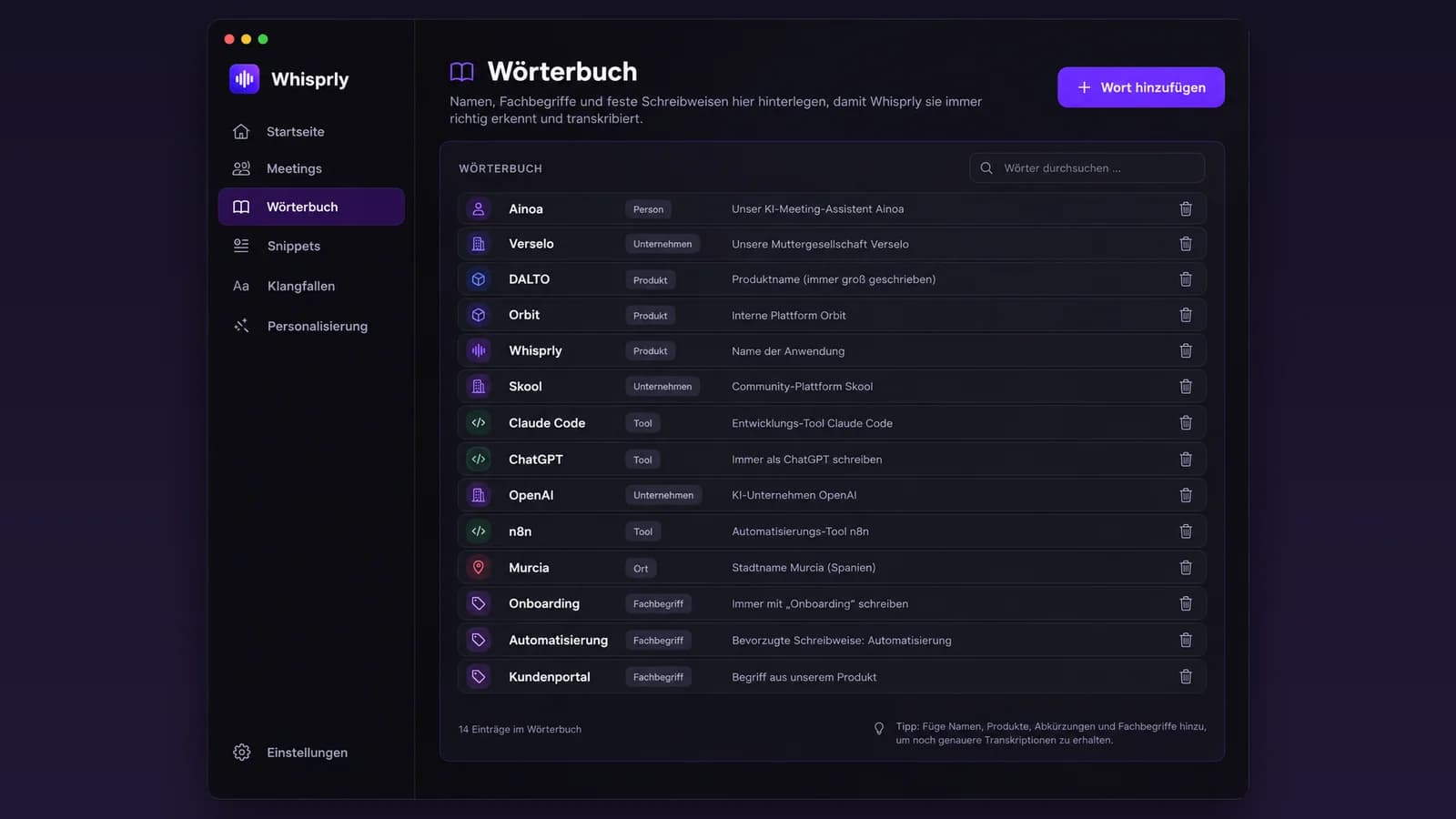Click the Produkt tag in Orbit row
1456x819 pixels.
pos(651,316)
